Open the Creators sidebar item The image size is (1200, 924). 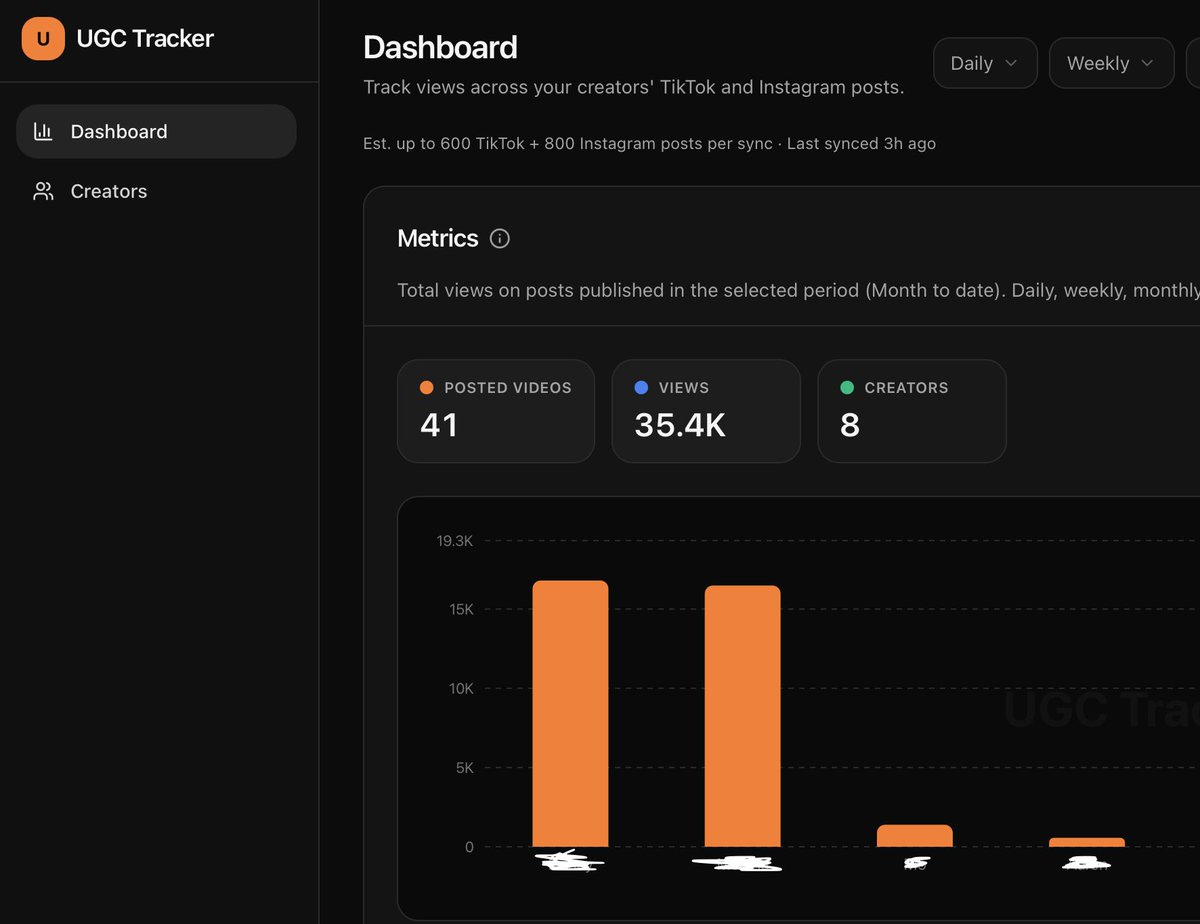(x=156, y=191)
